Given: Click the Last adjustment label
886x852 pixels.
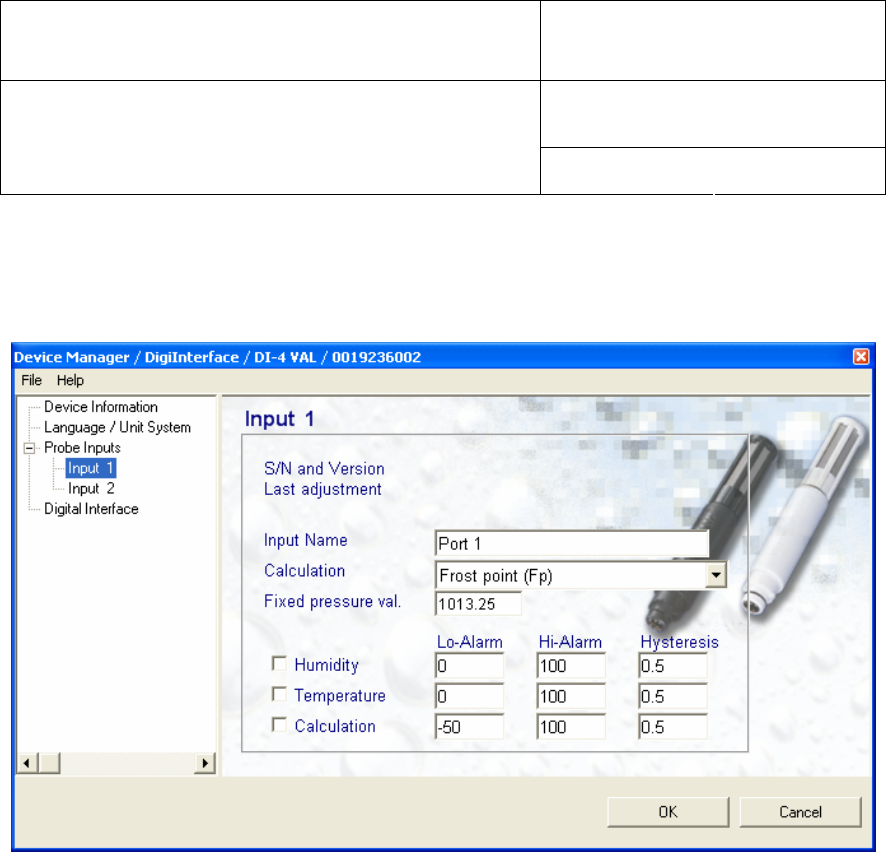Looking at the screenshot, I should pos(323,489).
